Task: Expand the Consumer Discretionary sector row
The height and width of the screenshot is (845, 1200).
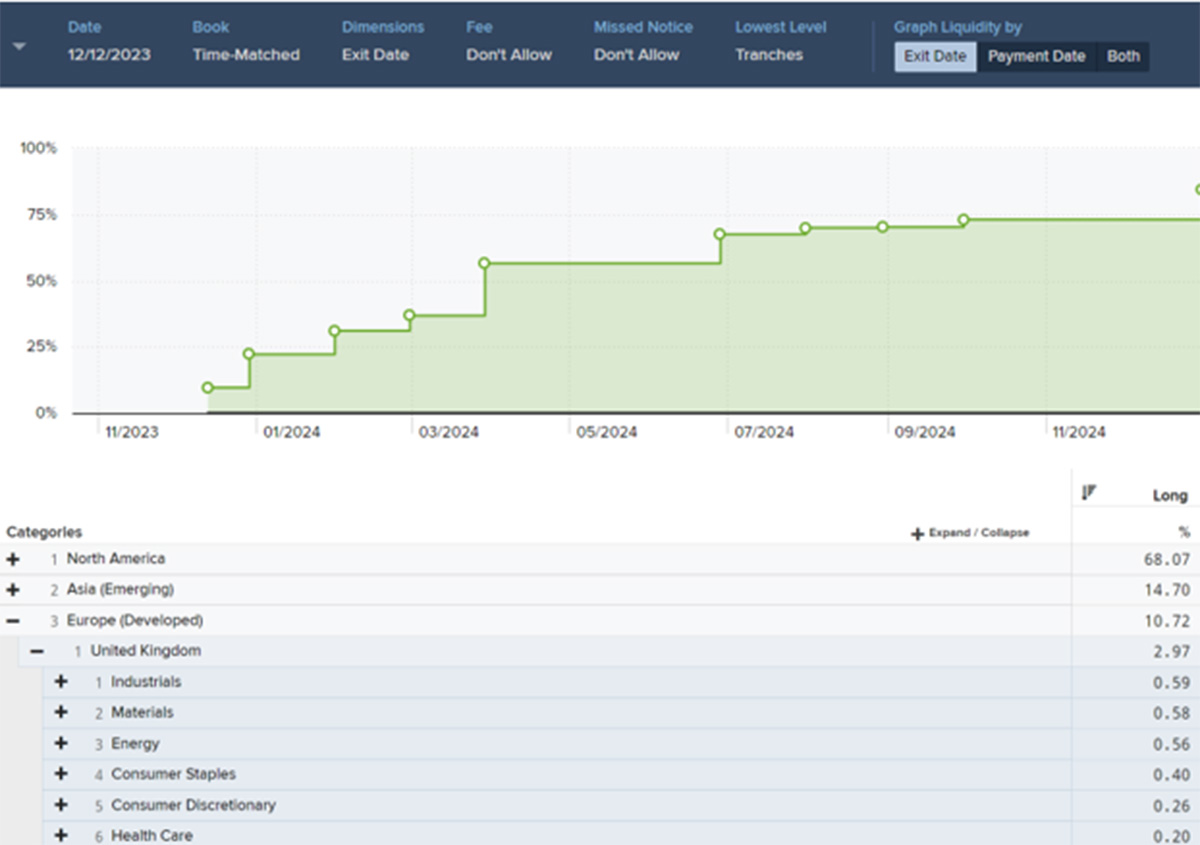Action: pyautogui.click(x=61, y=805)
